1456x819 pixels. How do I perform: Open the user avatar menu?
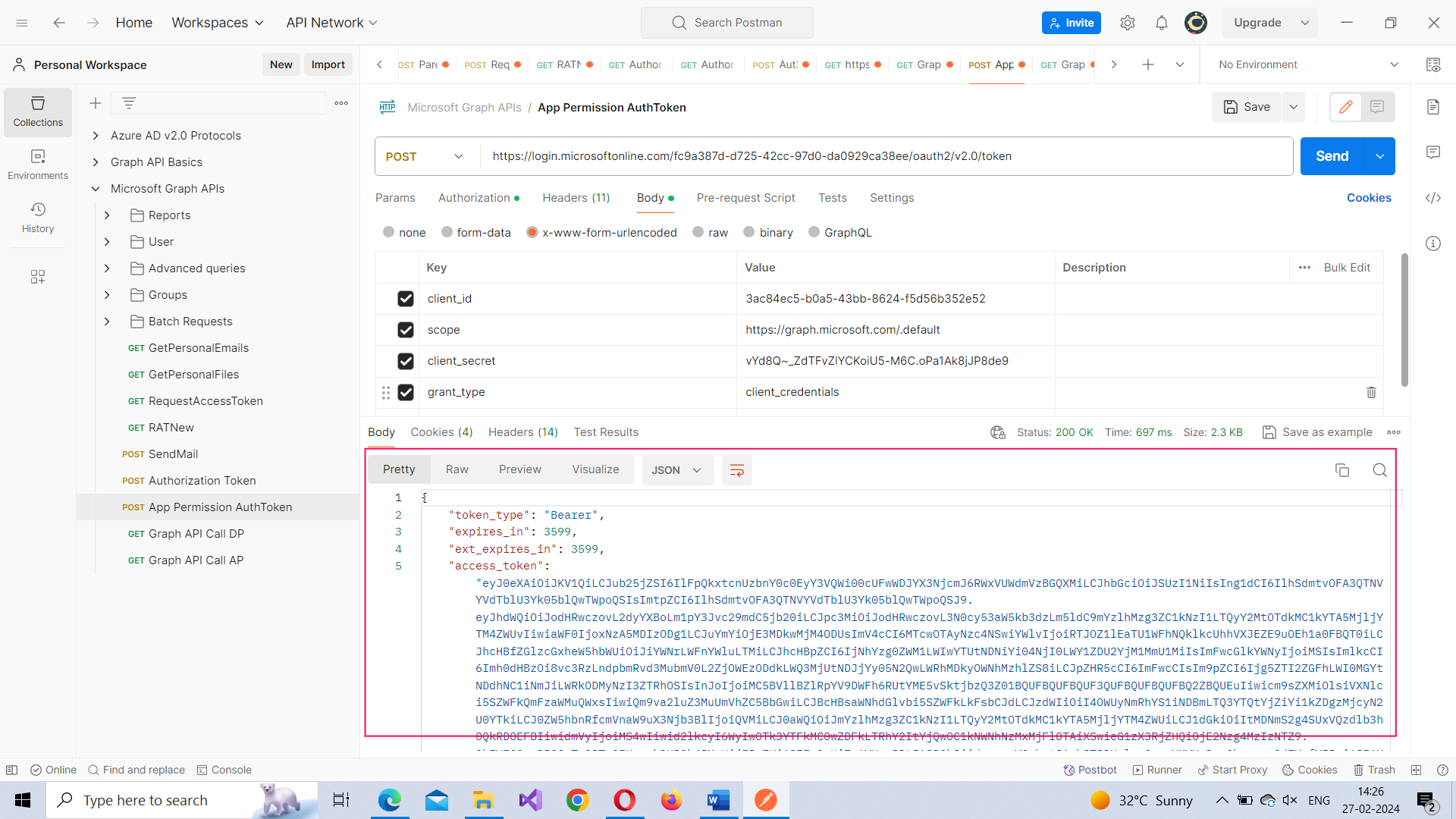1196,23
